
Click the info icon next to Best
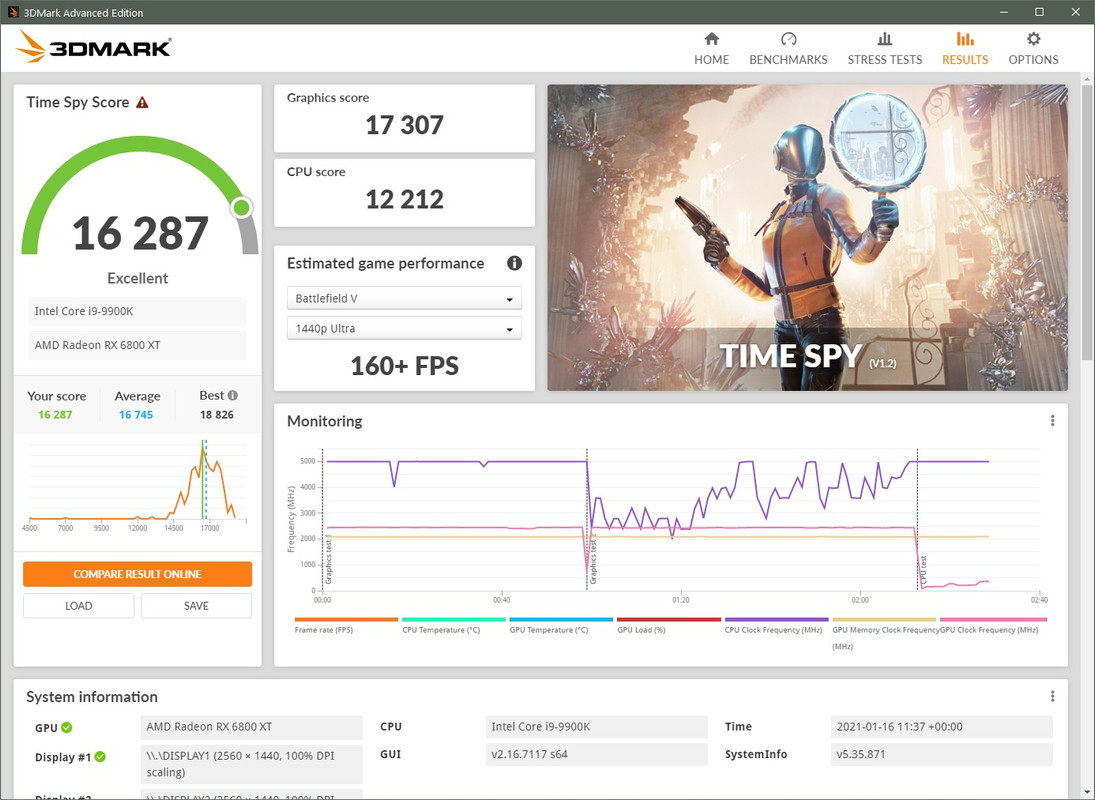[x=233, y=395]
